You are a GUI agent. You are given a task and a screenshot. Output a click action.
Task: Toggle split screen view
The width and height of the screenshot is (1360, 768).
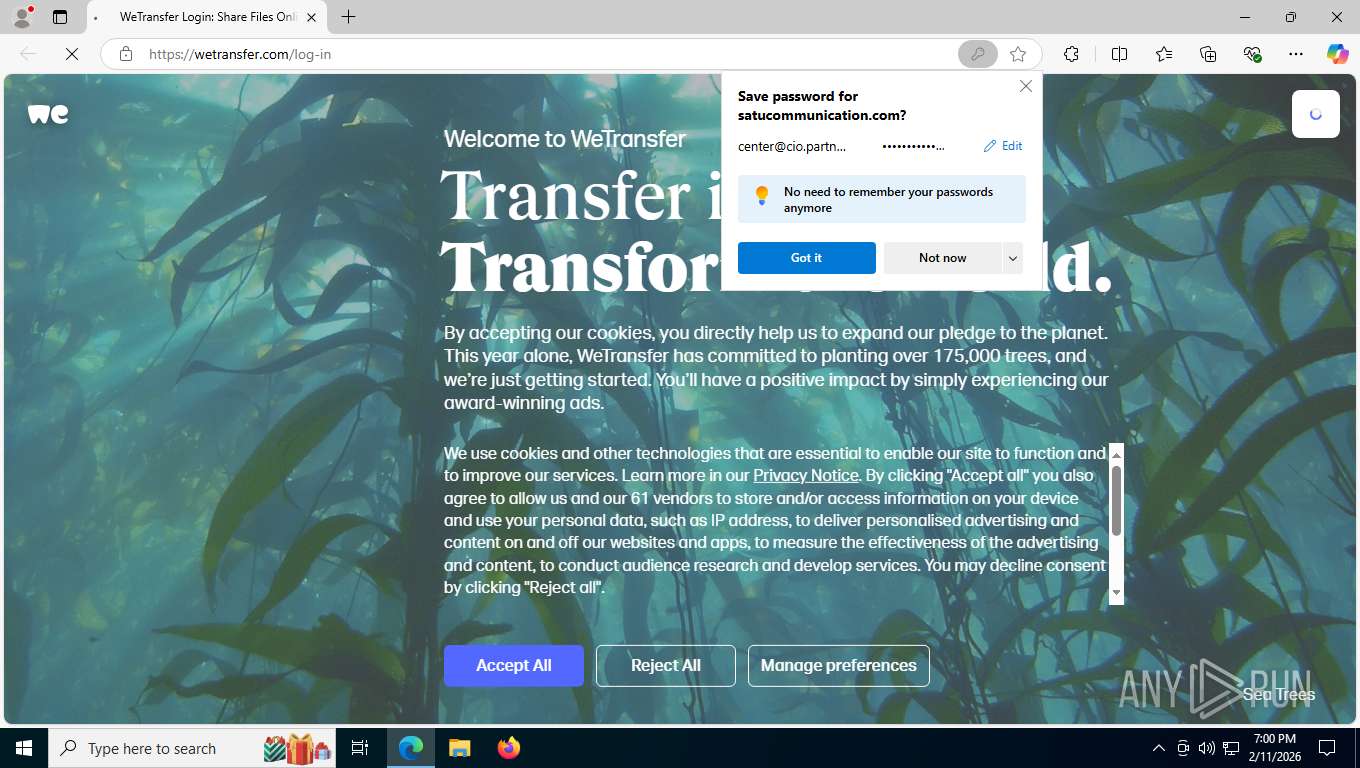click(1119, 54)
